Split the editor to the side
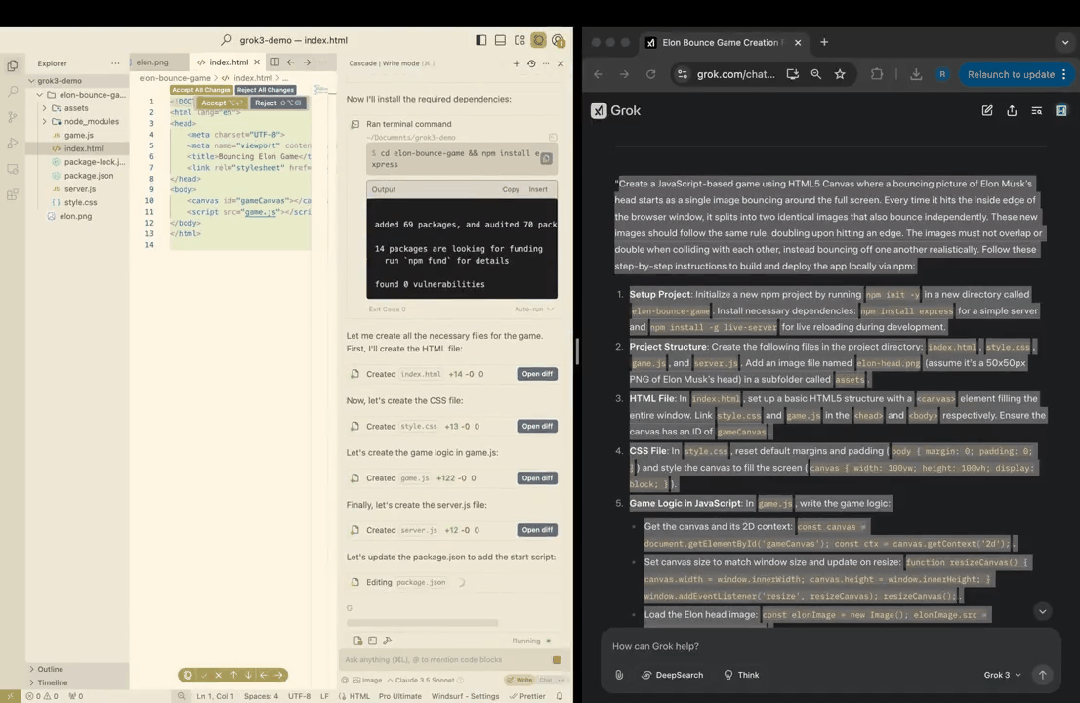The image size is (1080, 703). [x=275, y=62]
